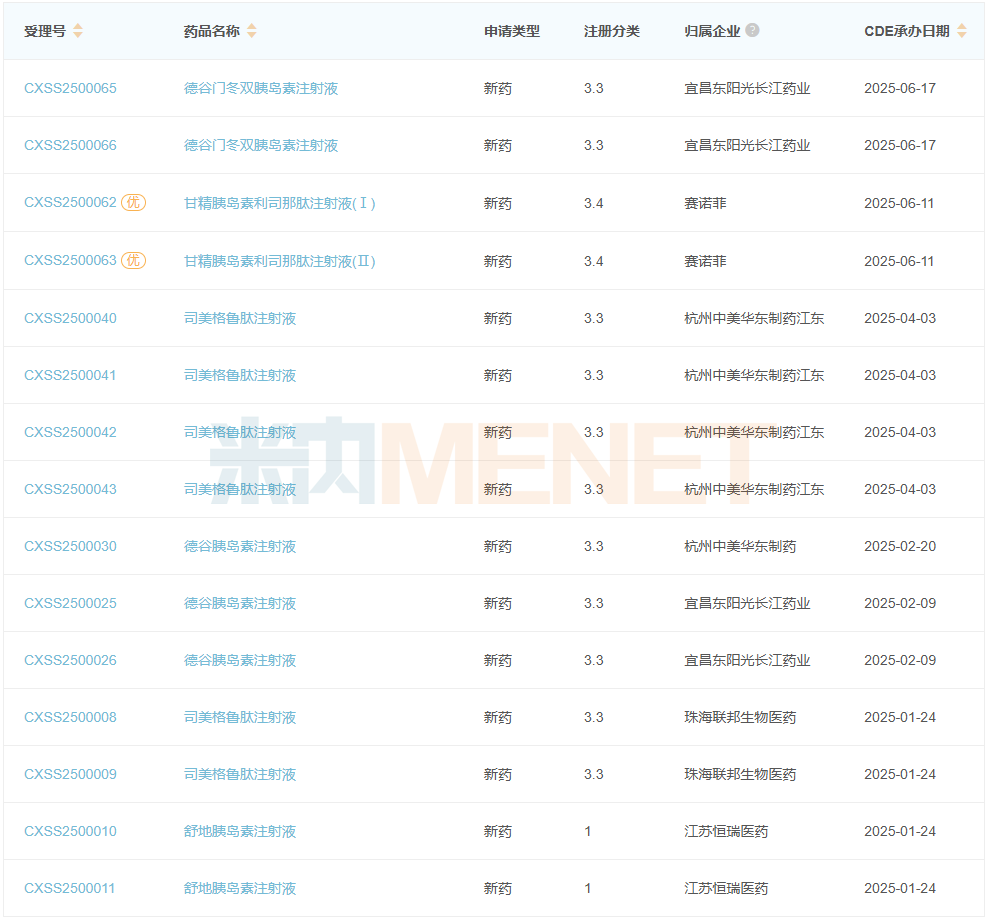The height and width of the screenshot is (920, 987).
Task: Select date 2025-06-17 in CXSS2500065 row
Action: tap(900, 89)
